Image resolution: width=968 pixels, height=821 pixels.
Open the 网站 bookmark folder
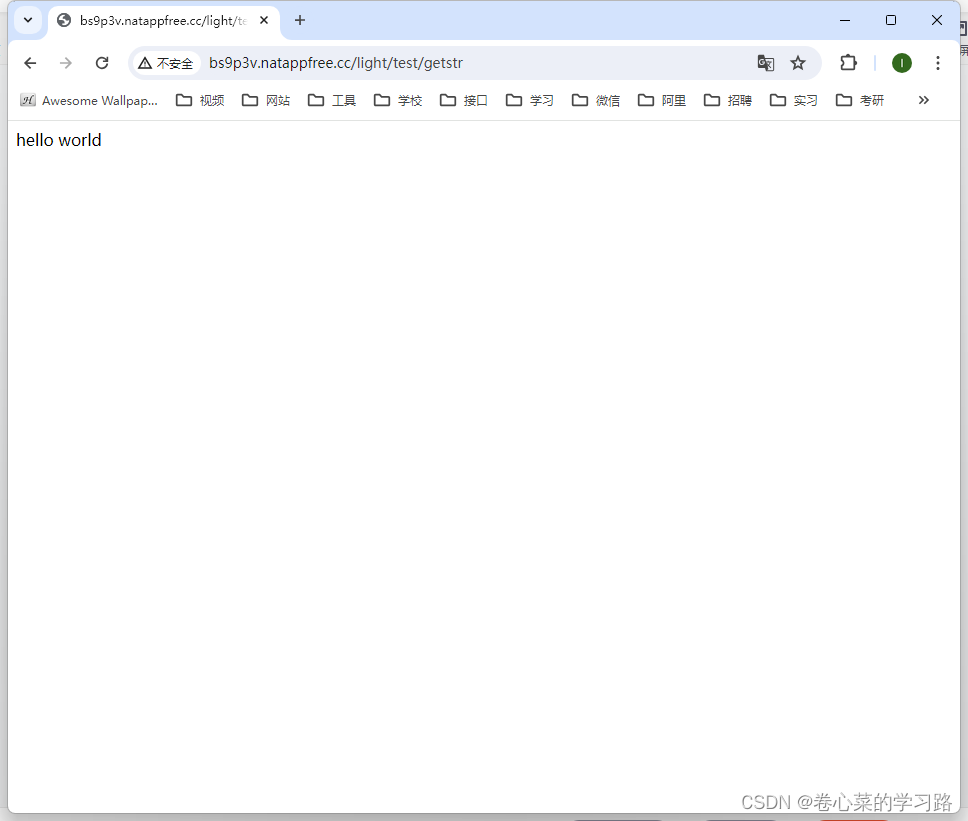[266, 101]
